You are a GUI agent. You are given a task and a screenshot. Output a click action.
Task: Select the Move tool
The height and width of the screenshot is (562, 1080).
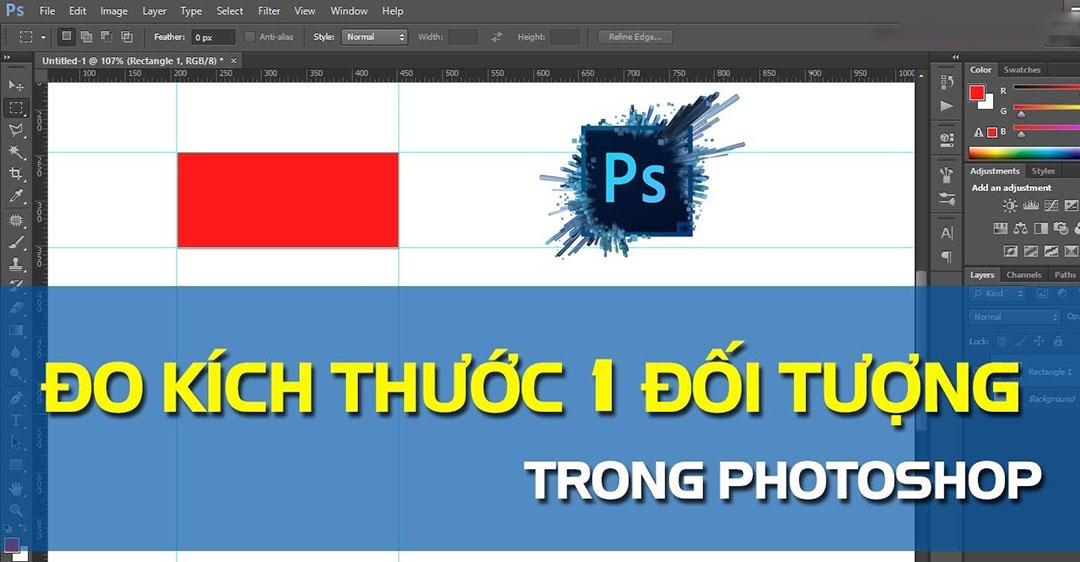tap(16, 85)
